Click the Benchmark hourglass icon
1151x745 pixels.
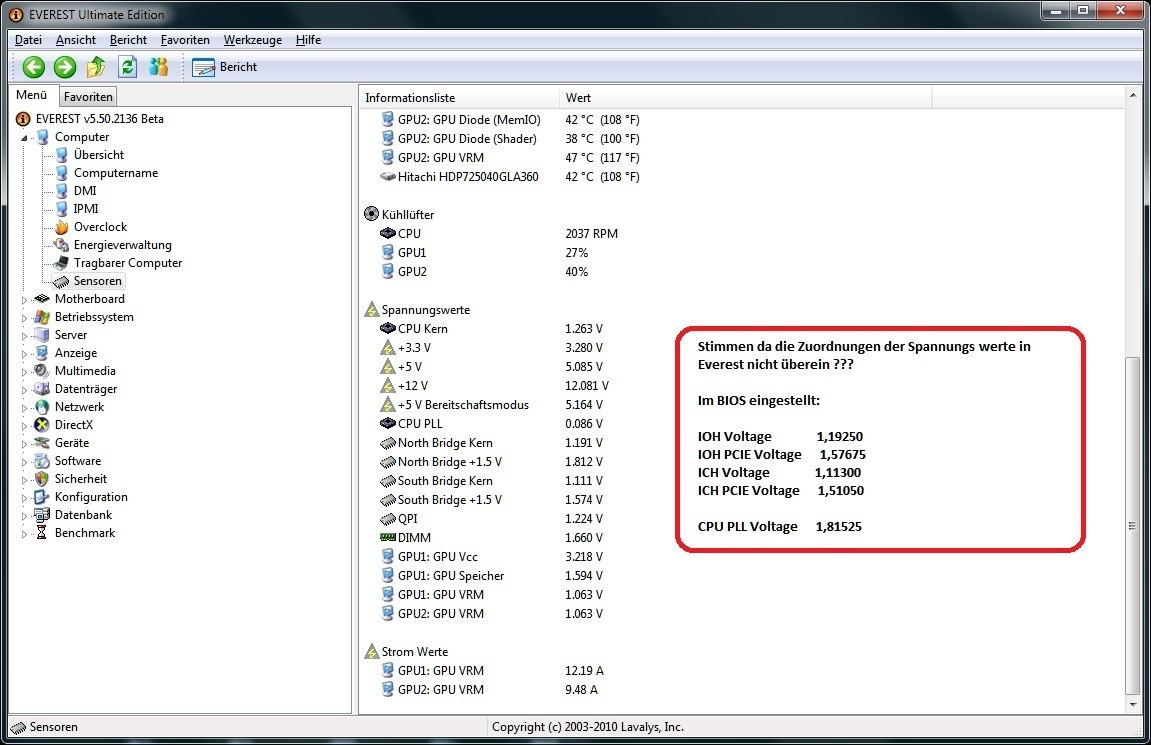(x=42, y=533)
